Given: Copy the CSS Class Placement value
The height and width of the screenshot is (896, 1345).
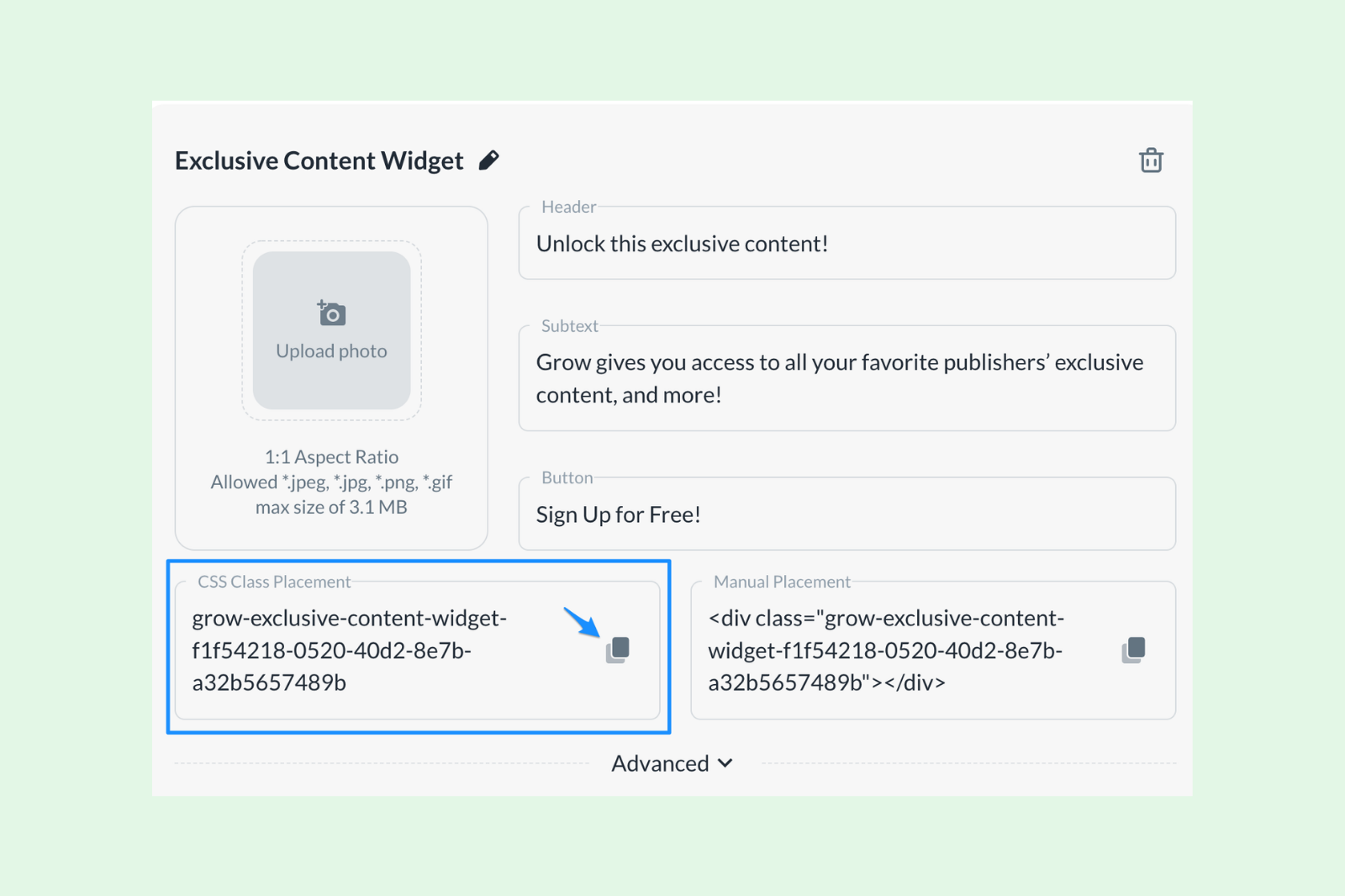Looking at the screenshot, I should (x=618, y=650).
